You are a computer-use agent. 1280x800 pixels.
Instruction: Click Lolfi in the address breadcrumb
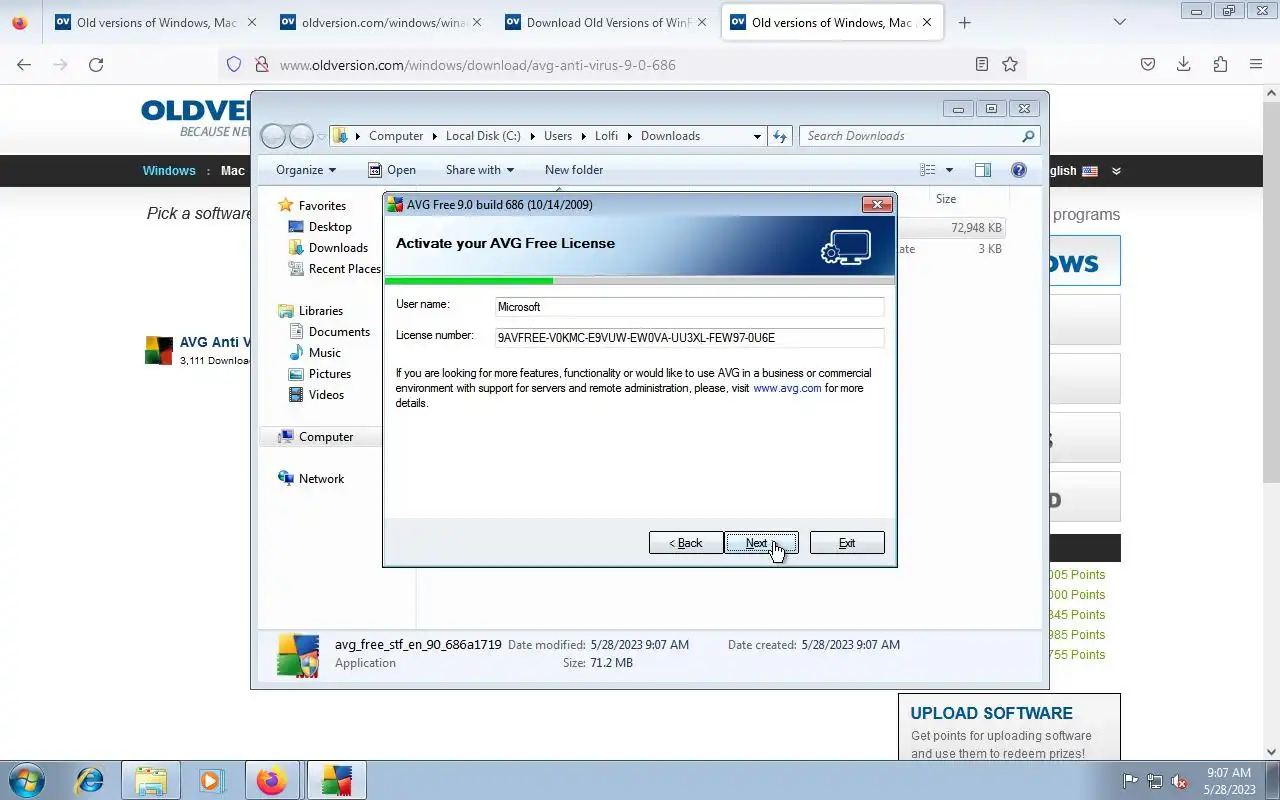point(606,136)
